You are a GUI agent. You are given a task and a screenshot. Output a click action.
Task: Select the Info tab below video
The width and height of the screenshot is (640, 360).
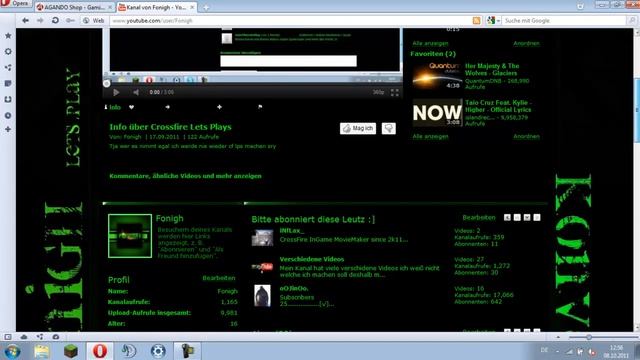(113, 107)
